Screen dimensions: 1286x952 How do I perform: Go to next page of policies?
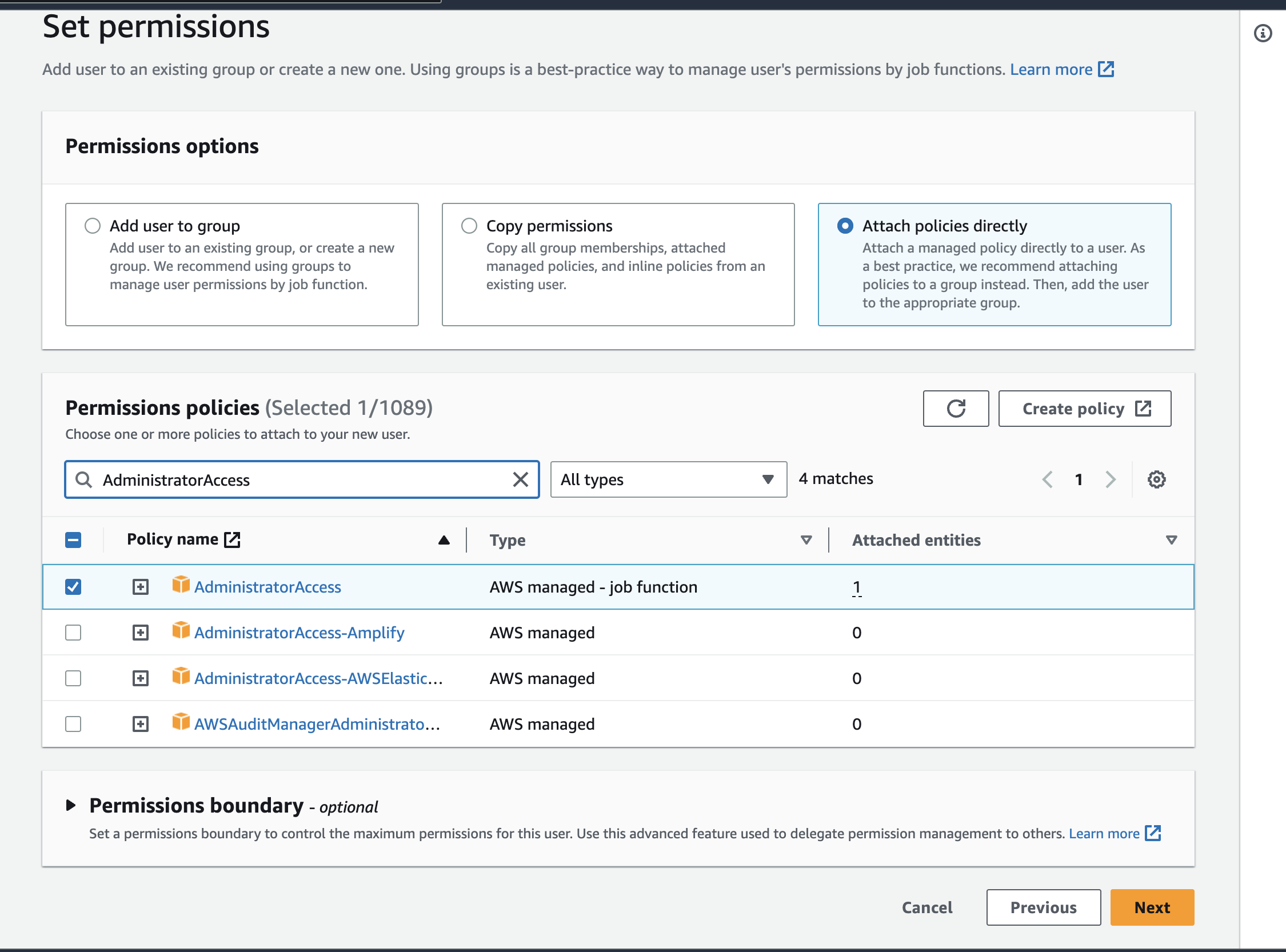[1110, 479]
